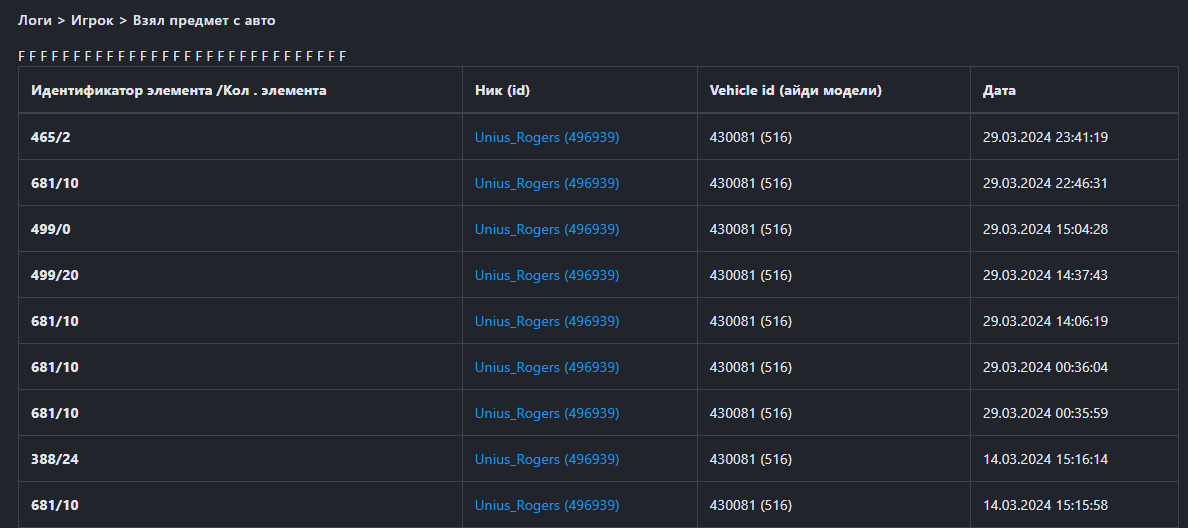Open Unius_Rogers link in the 465/2 row

coord(547,137)
